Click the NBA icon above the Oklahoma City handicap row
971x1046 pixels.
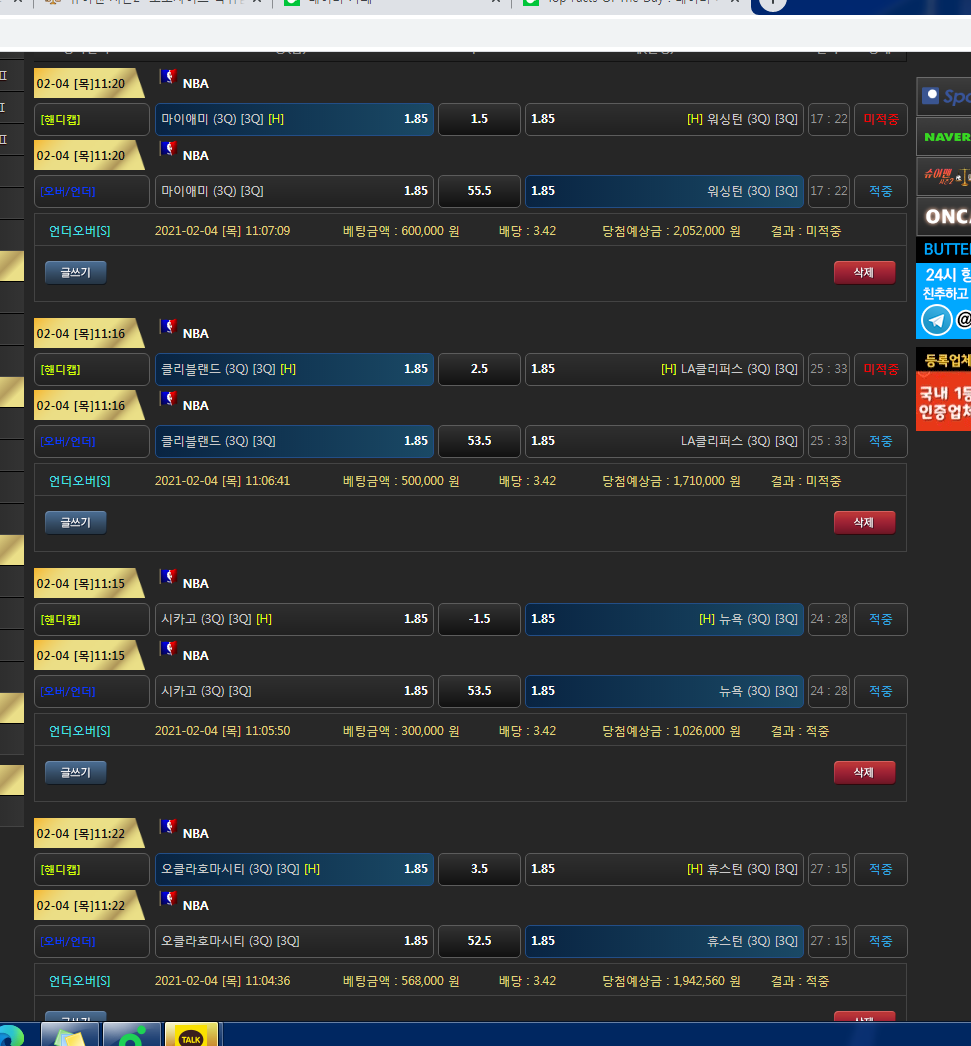tap(168, 827)
